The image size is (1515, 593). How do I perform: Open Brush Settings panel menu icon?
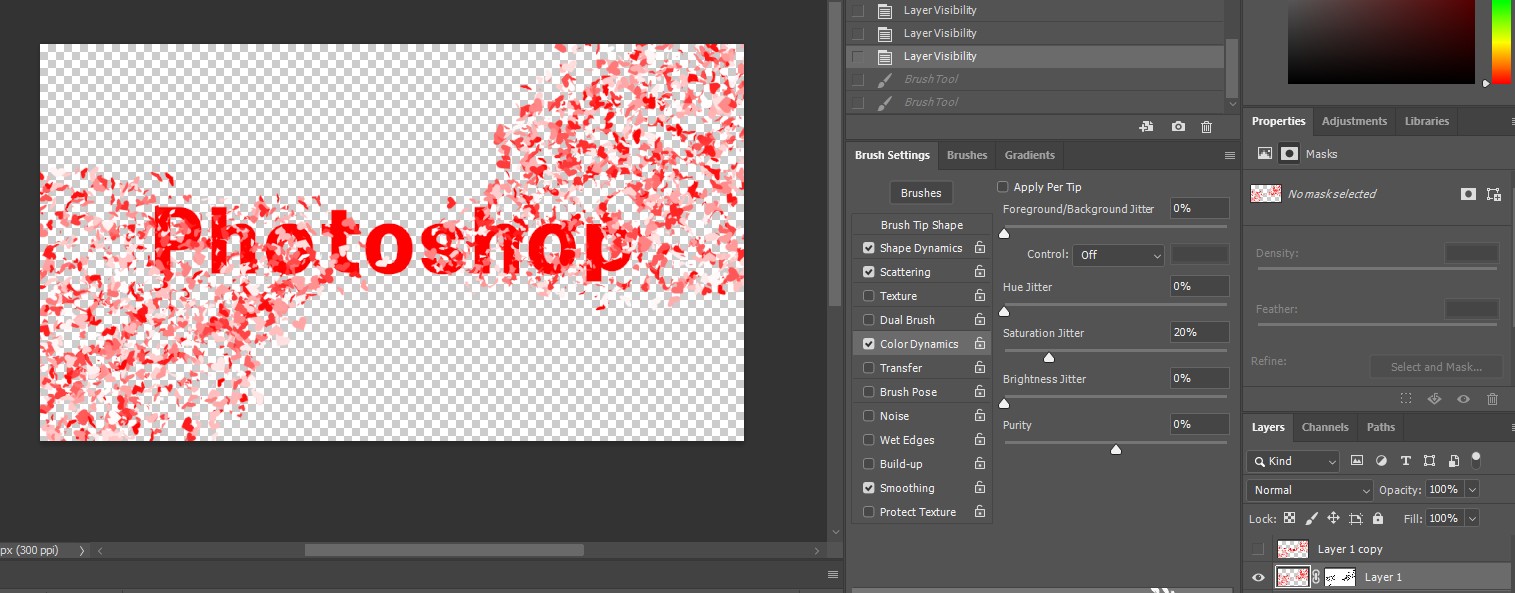coord(1229,156)
